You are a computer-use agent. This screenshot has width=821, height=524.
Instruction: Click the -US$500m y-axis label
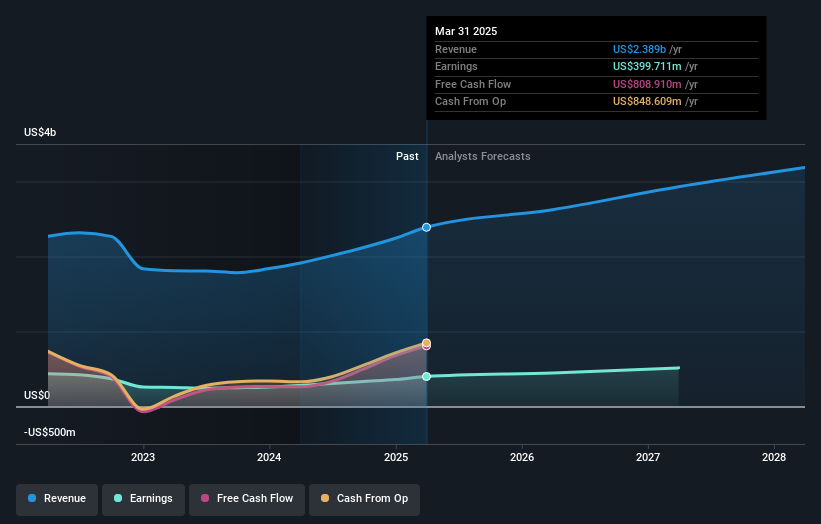tap(50, 432)
